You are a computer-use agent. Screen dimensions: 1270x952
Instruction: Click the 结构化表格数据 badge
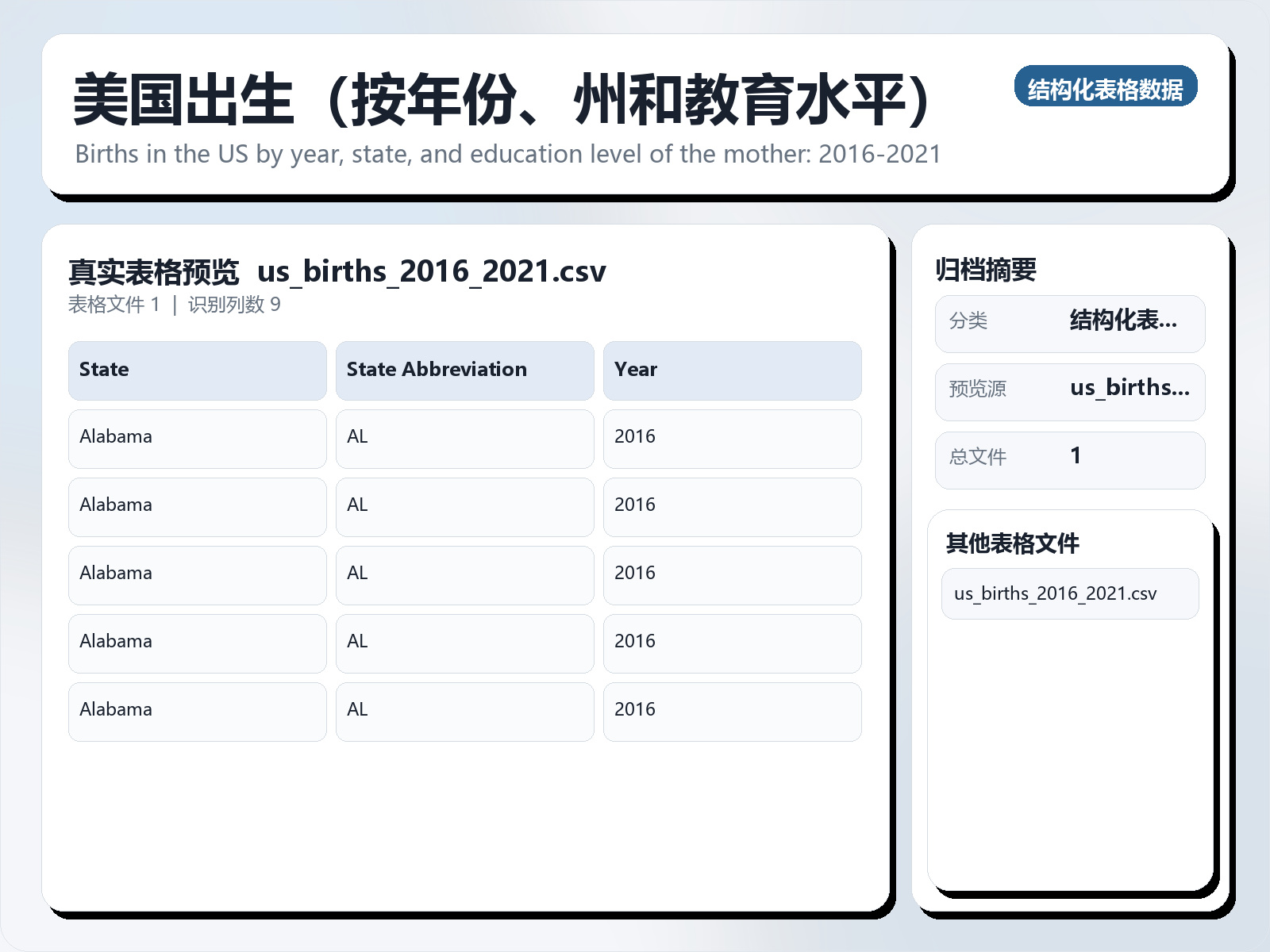tap(1107, 88)
